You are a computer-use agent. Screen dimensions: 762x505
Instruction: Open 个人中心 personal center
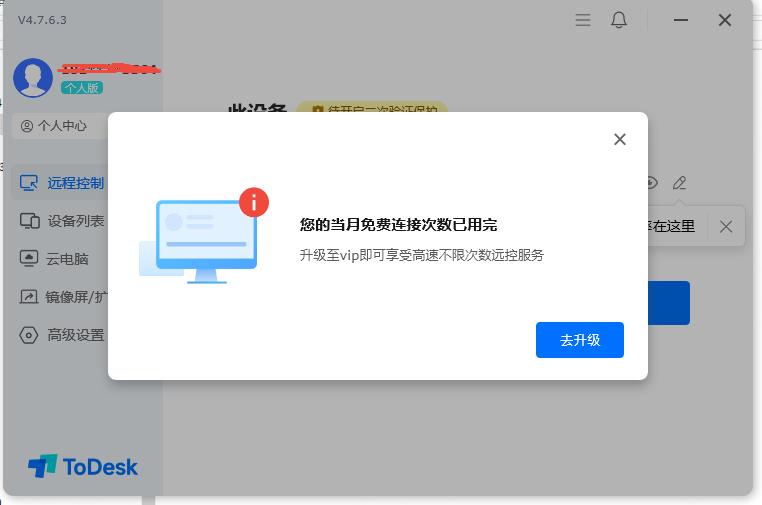click(59, 126)
